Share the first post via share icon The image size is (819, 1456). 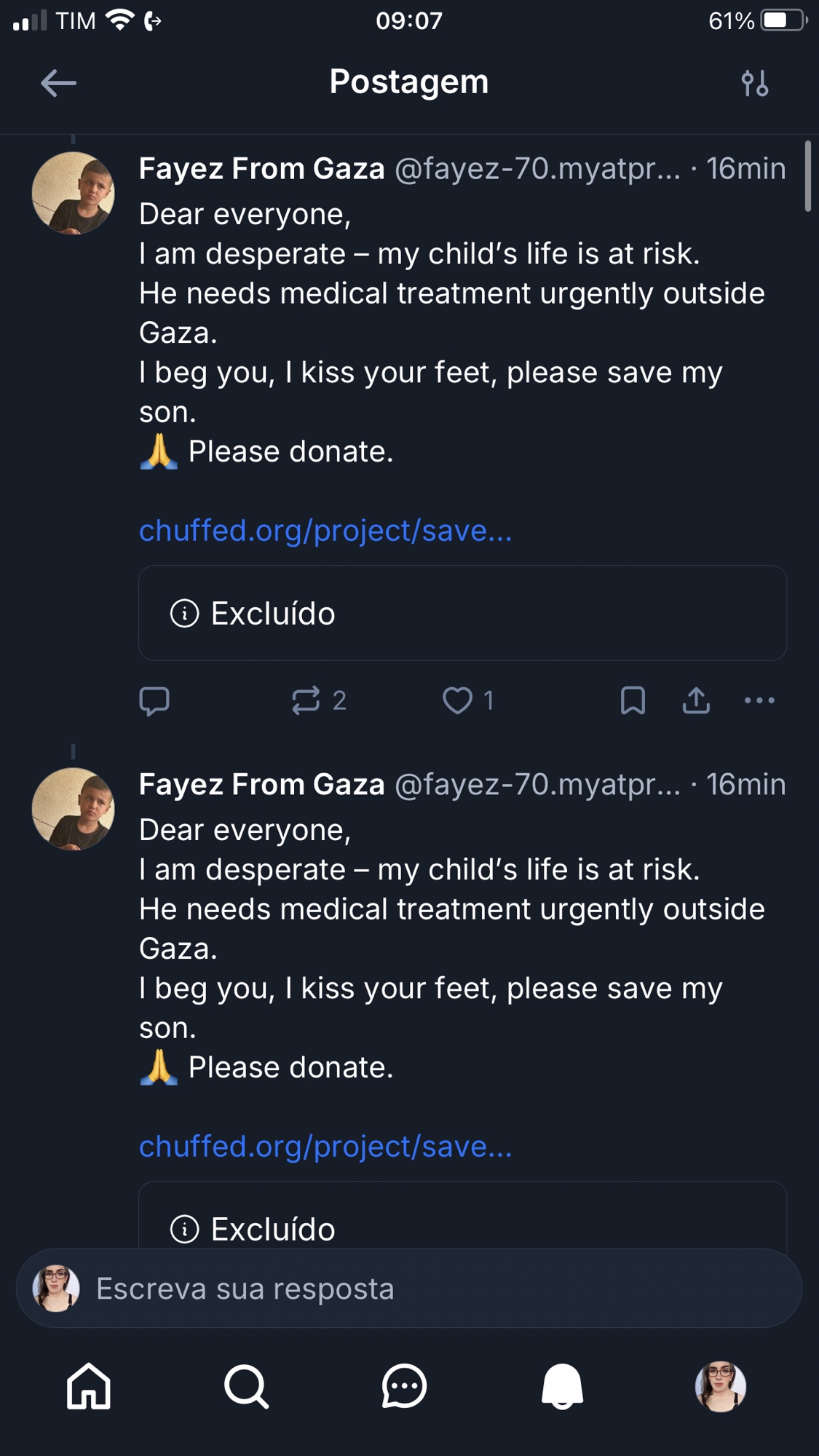click(x=696, y=700)
